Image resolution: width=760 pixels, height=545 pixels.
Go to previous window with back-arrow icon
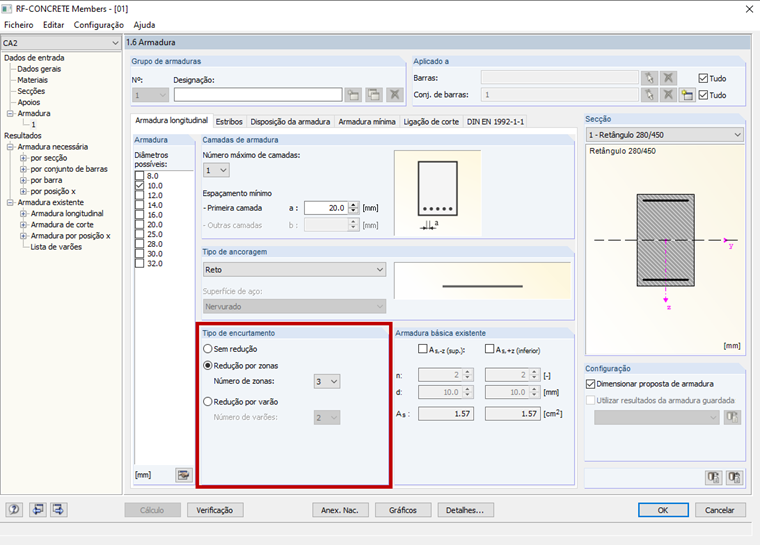click(x=38, y=510)
